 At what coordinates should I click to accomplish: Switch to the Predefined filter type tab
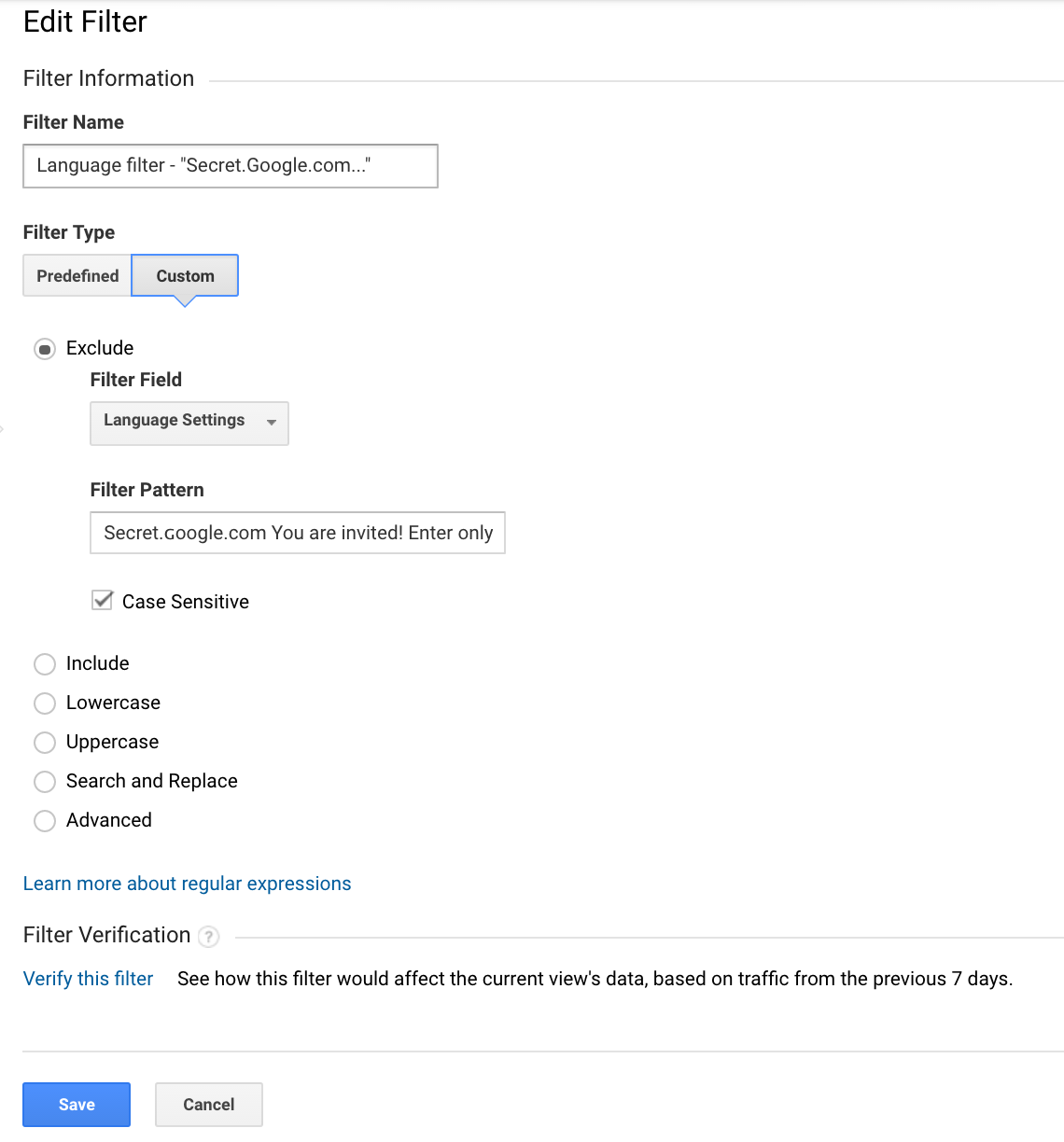tap(77, 275)
